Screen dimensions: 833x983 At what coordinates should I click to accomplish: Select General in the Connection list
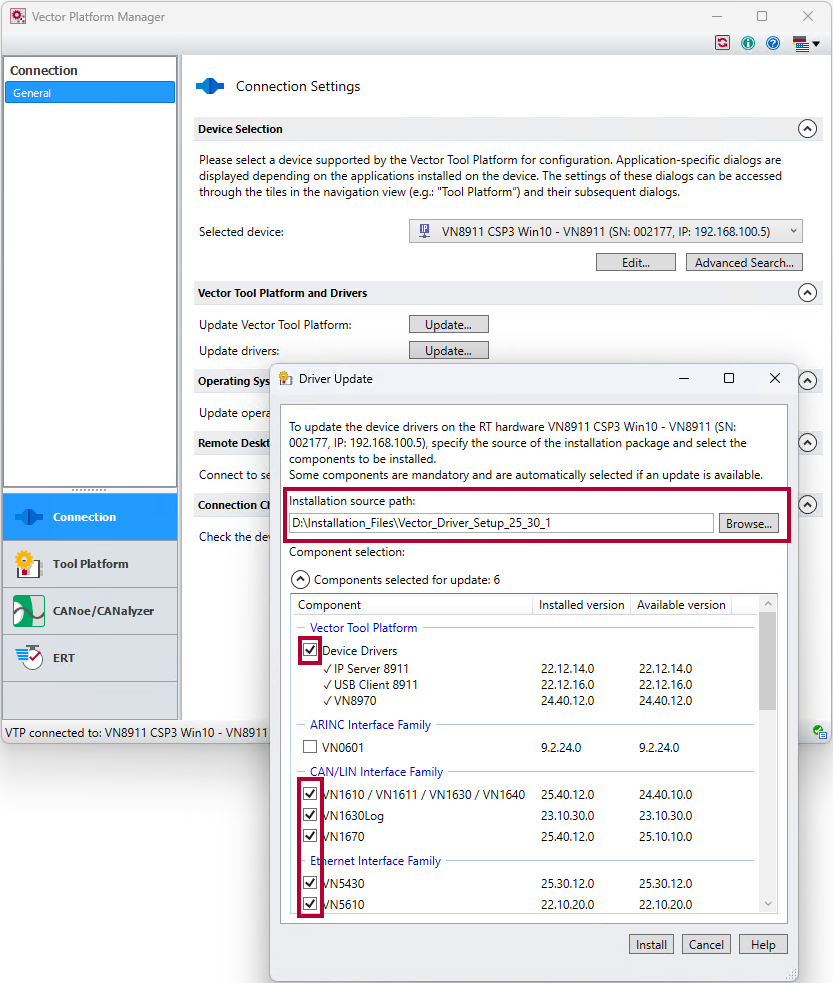point(90,93)
